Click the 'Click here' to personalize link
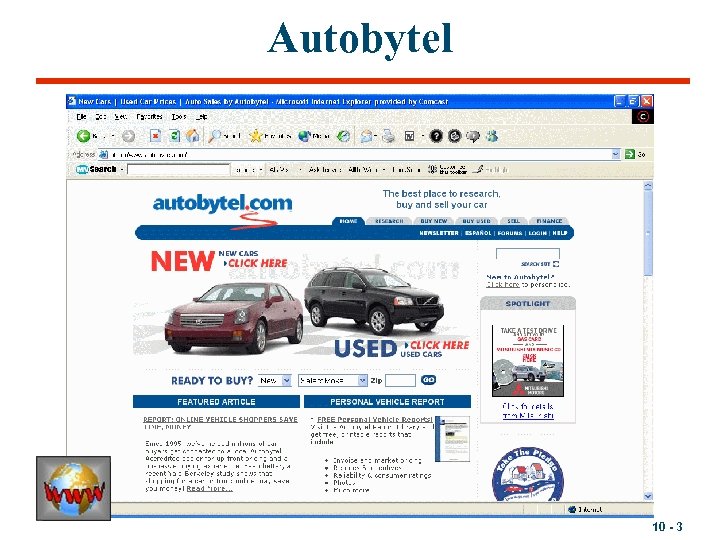This screenshot has height=540, width=720. point(503,285)
